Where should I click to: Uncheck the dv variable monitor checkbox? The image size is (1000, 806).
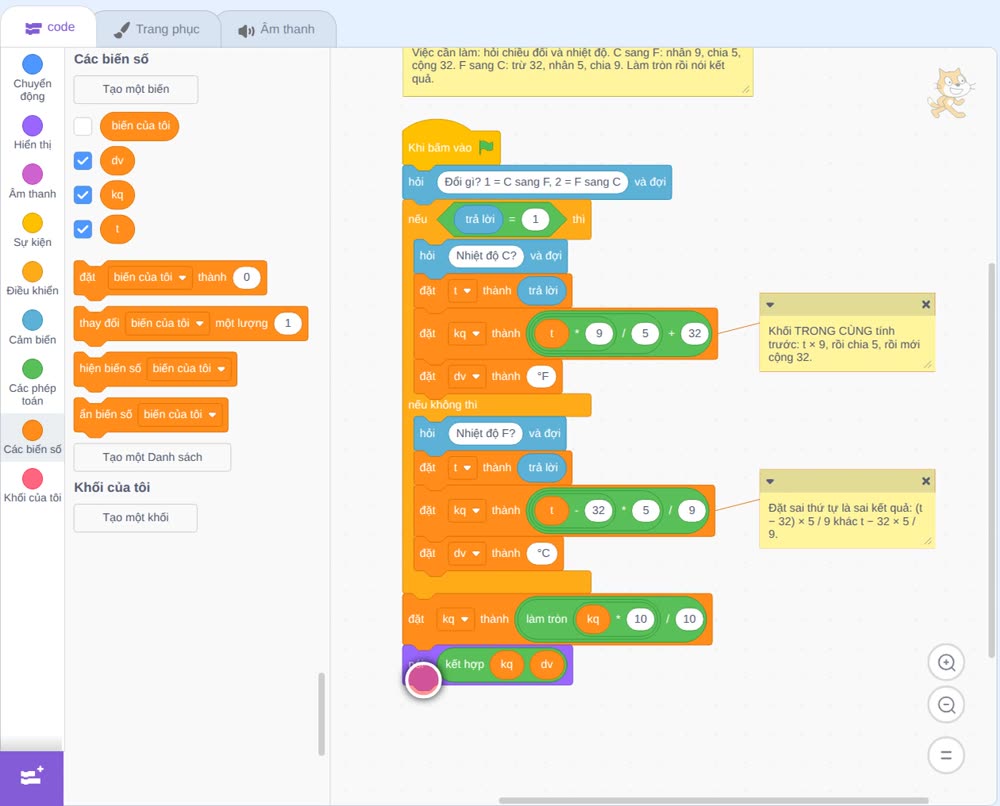click(83, 160)
